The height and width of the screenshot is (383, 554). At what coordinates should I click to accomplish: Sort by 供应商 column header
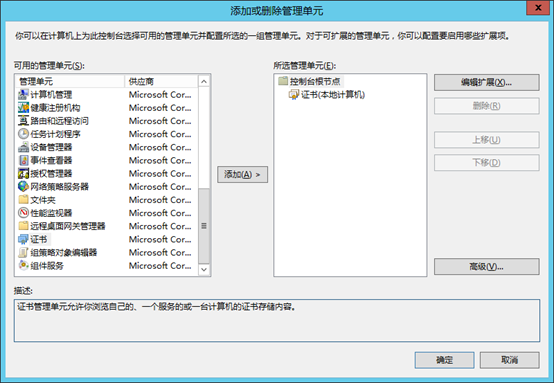(x=161, y=82)
